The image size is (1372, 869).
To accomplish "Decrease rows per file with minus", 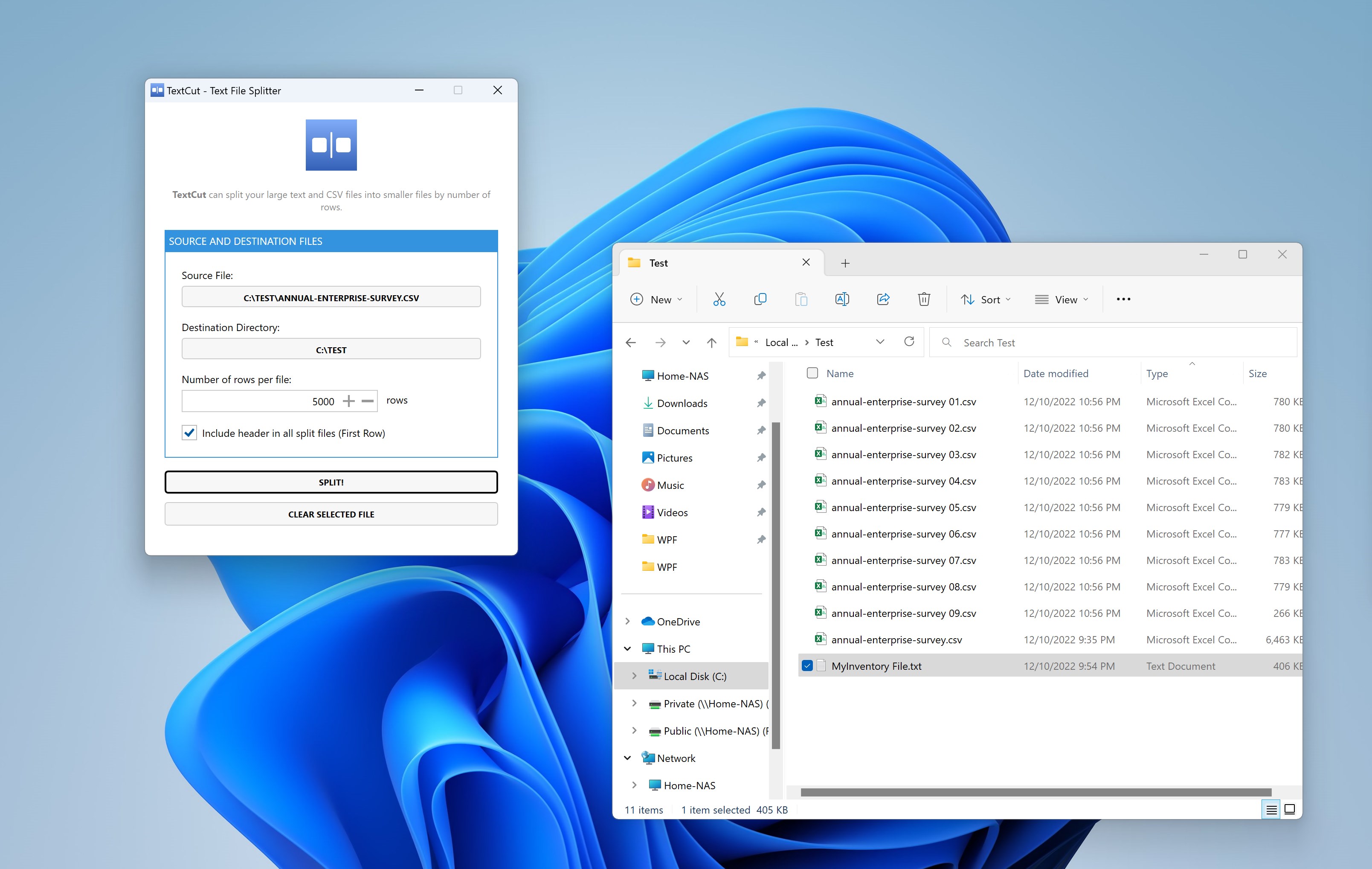I will [368, 401].
